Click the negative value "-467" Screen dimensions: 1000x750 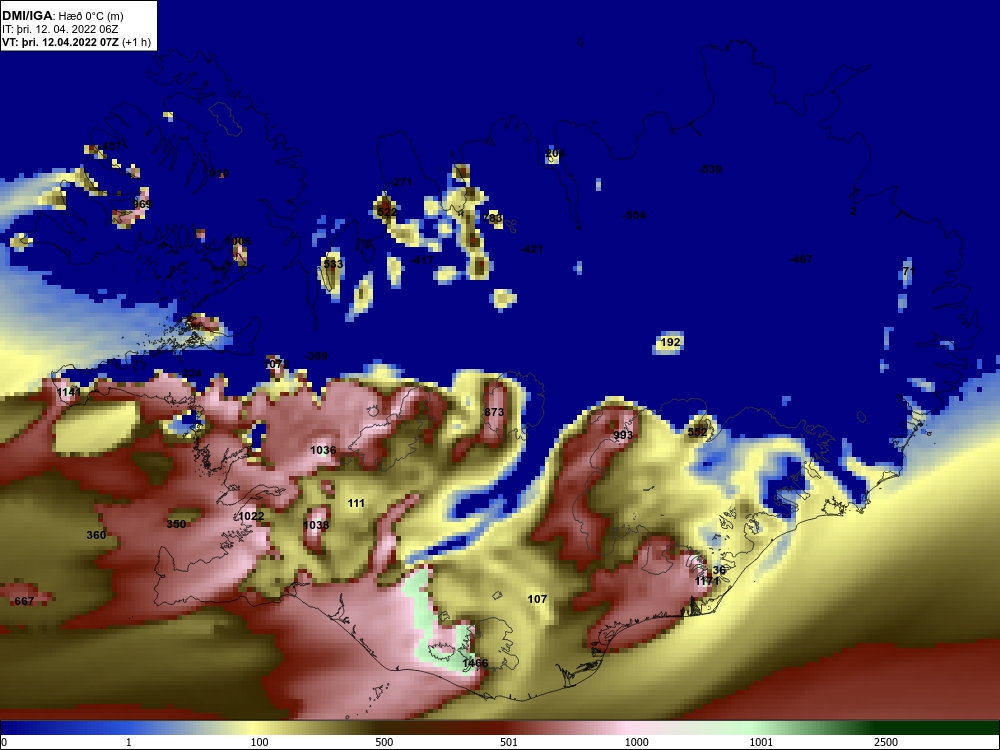[800, 259]
